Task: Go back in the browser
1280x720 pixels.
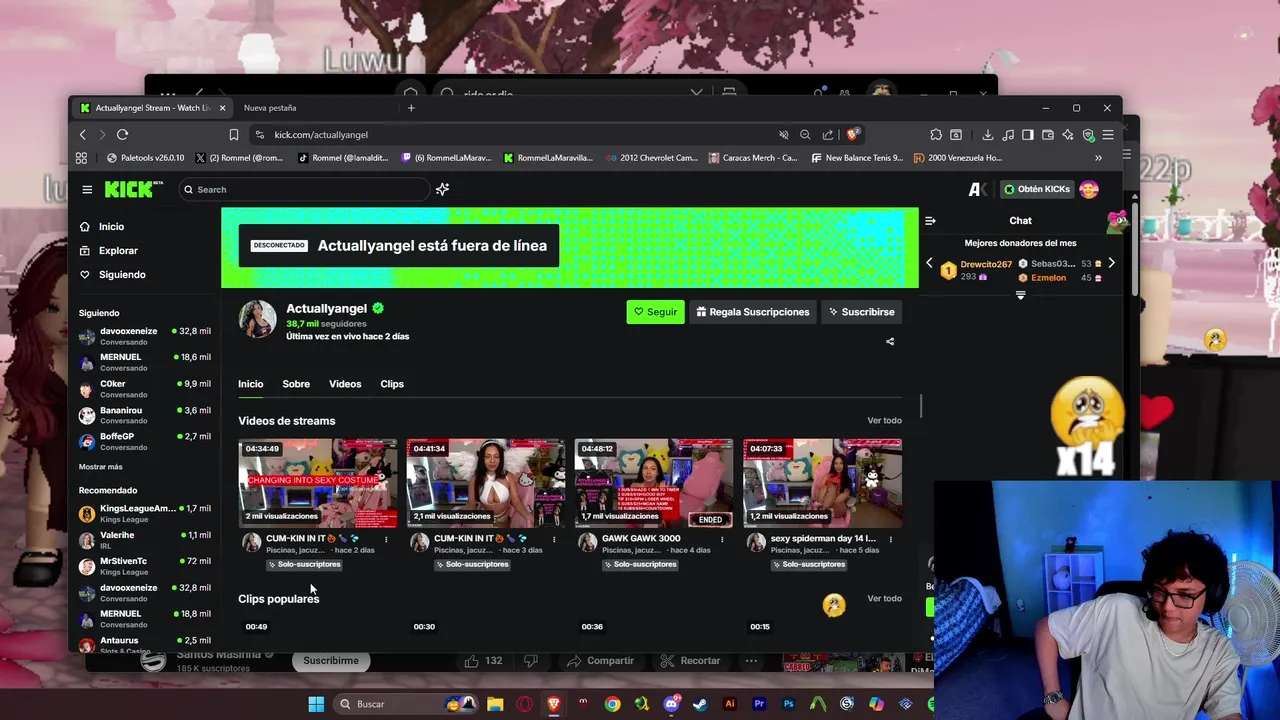Action: [x=83, y=135]
